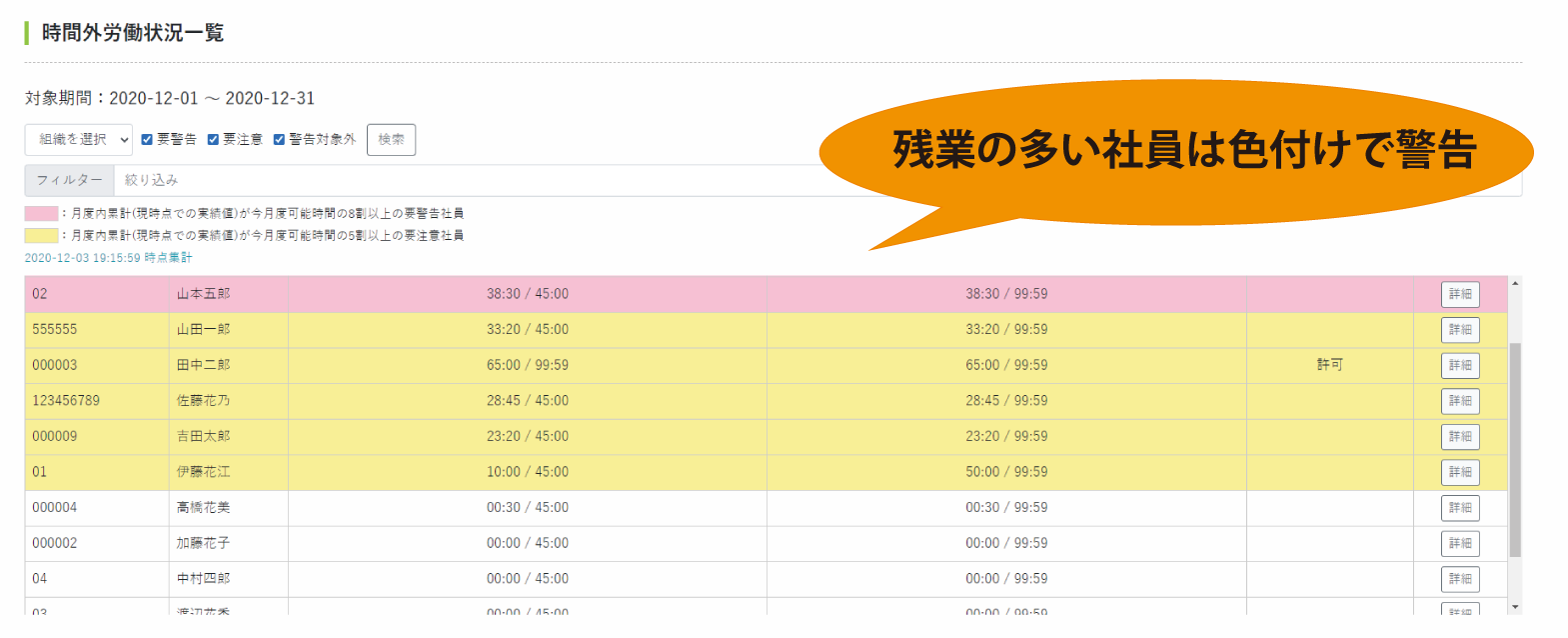This screenshot has width=1568, height=638.
Task: Uncheck the 要警告 checkbox
Action: pyautogui.click(x=147, y=140)
